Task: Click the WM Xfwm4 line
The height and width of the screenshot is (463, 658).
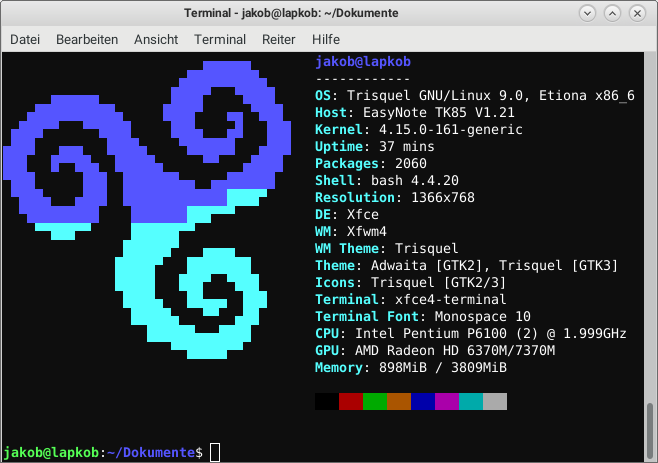Action: click(x=351, y=232)
